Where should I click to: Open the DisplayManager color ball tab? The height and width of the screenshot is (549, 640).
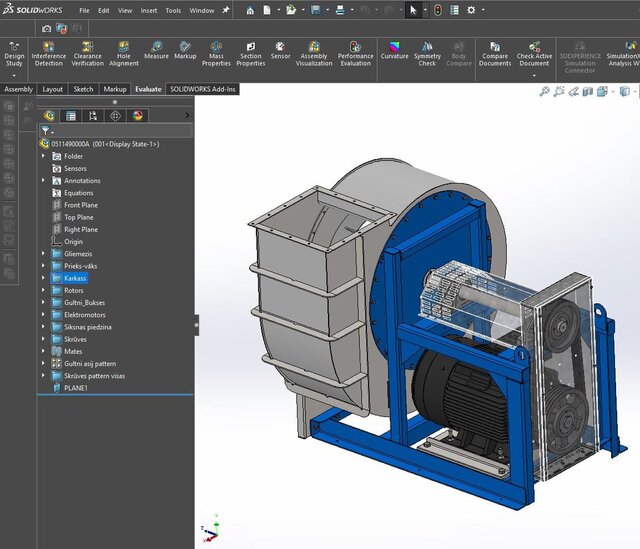coord(137,115)
